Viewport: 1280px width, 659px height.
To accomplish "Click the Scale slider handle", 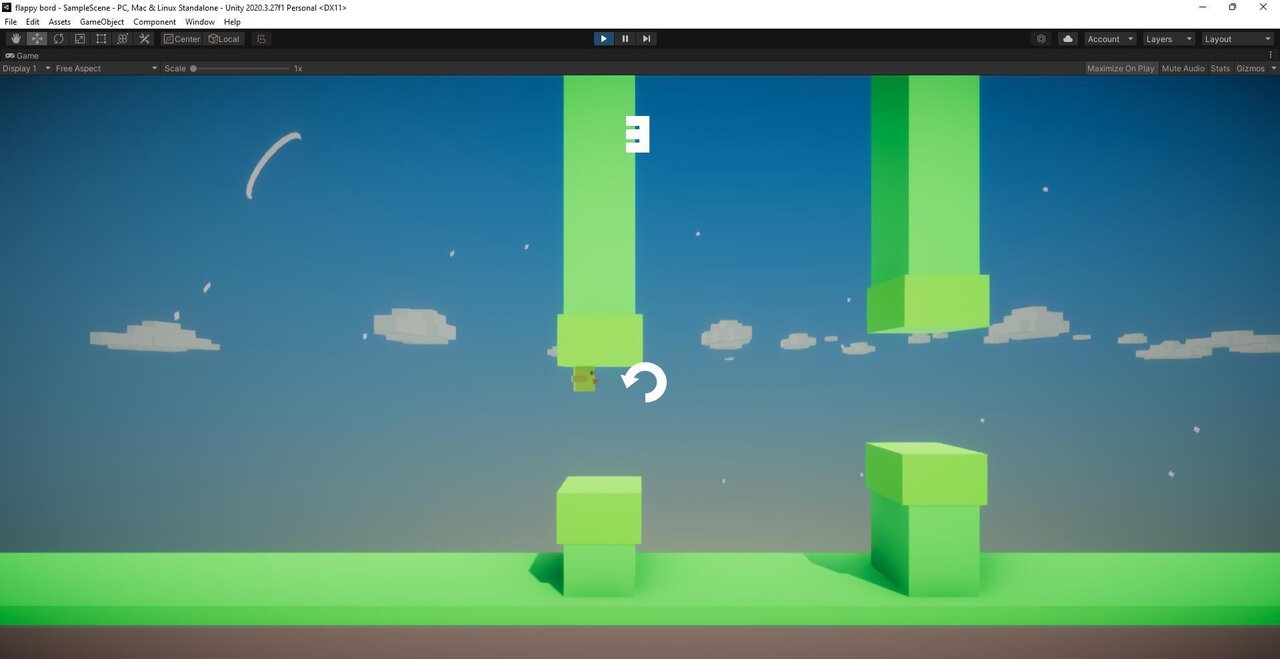I will 193,68.
